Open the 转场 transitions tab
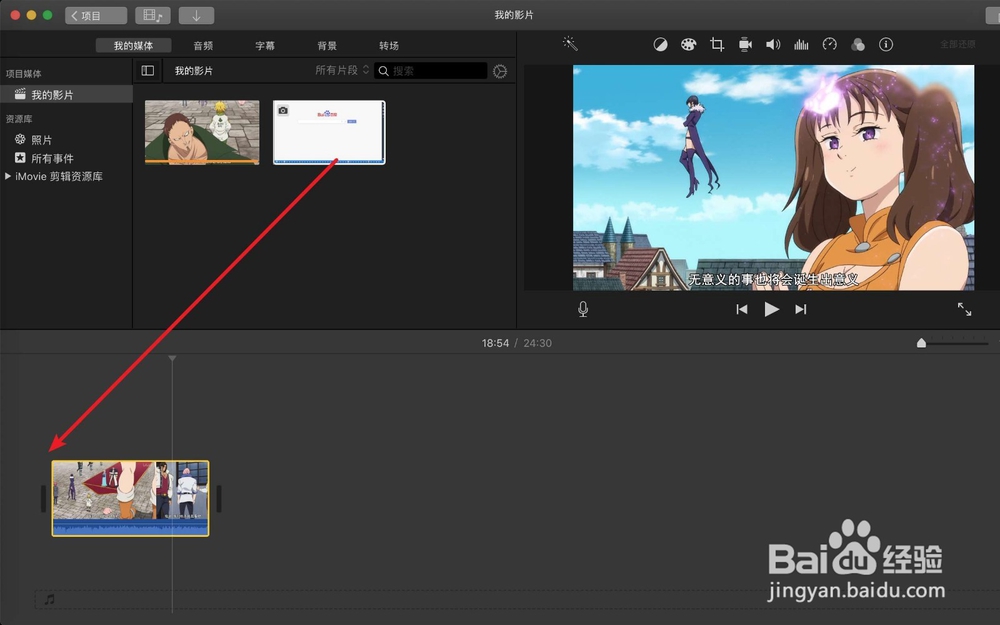Viewport: 1000px width, 625px height. 389,45
